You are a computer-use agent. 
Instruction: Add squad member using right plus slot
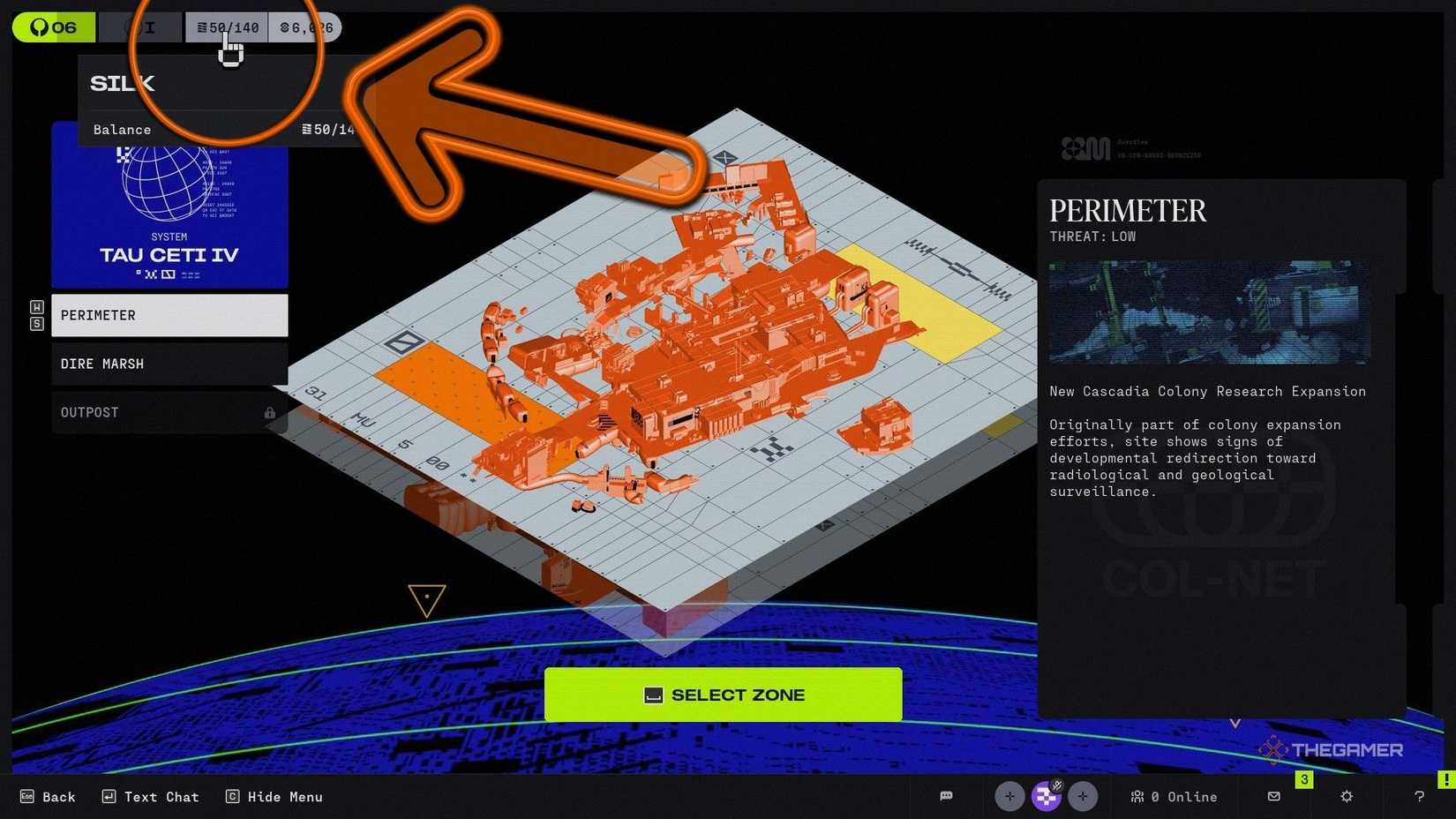click(1083, 796)
